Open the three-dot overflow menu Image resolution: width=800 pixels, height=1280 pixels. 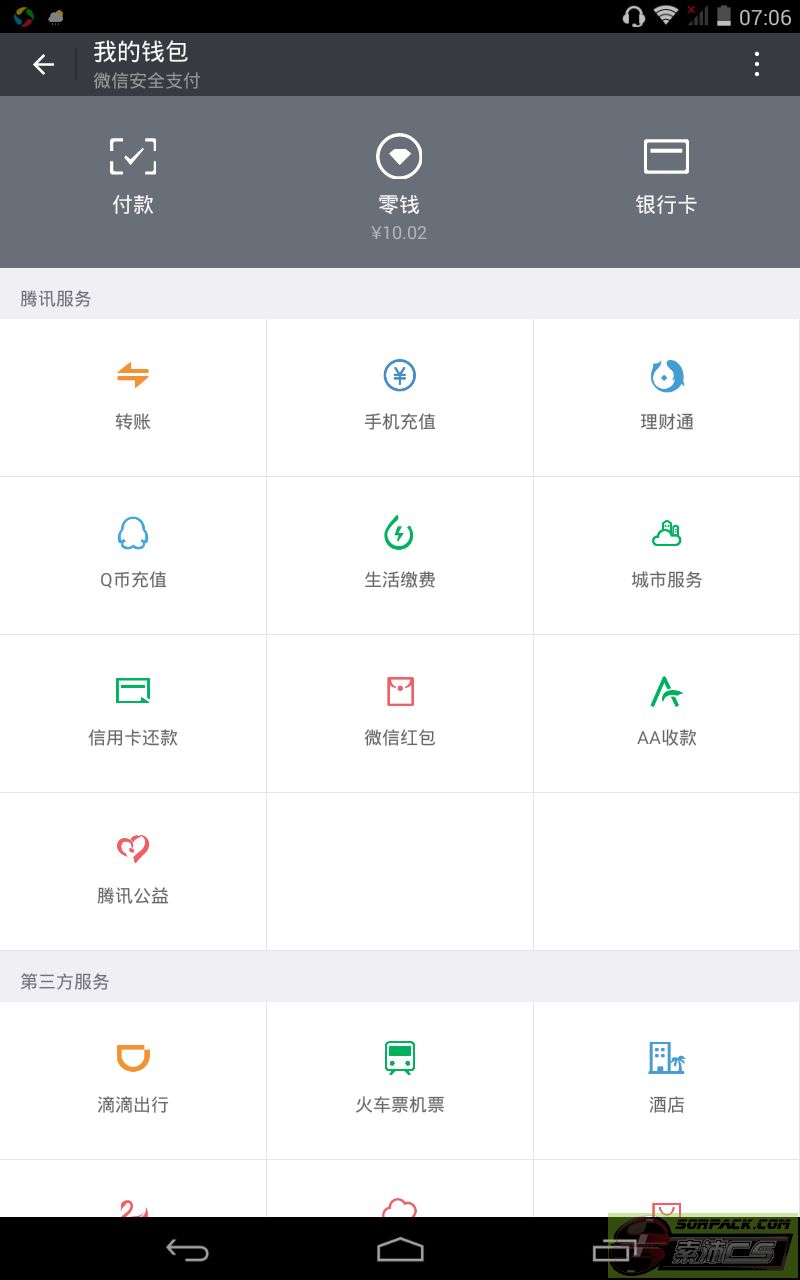click(x=757, y=65)
